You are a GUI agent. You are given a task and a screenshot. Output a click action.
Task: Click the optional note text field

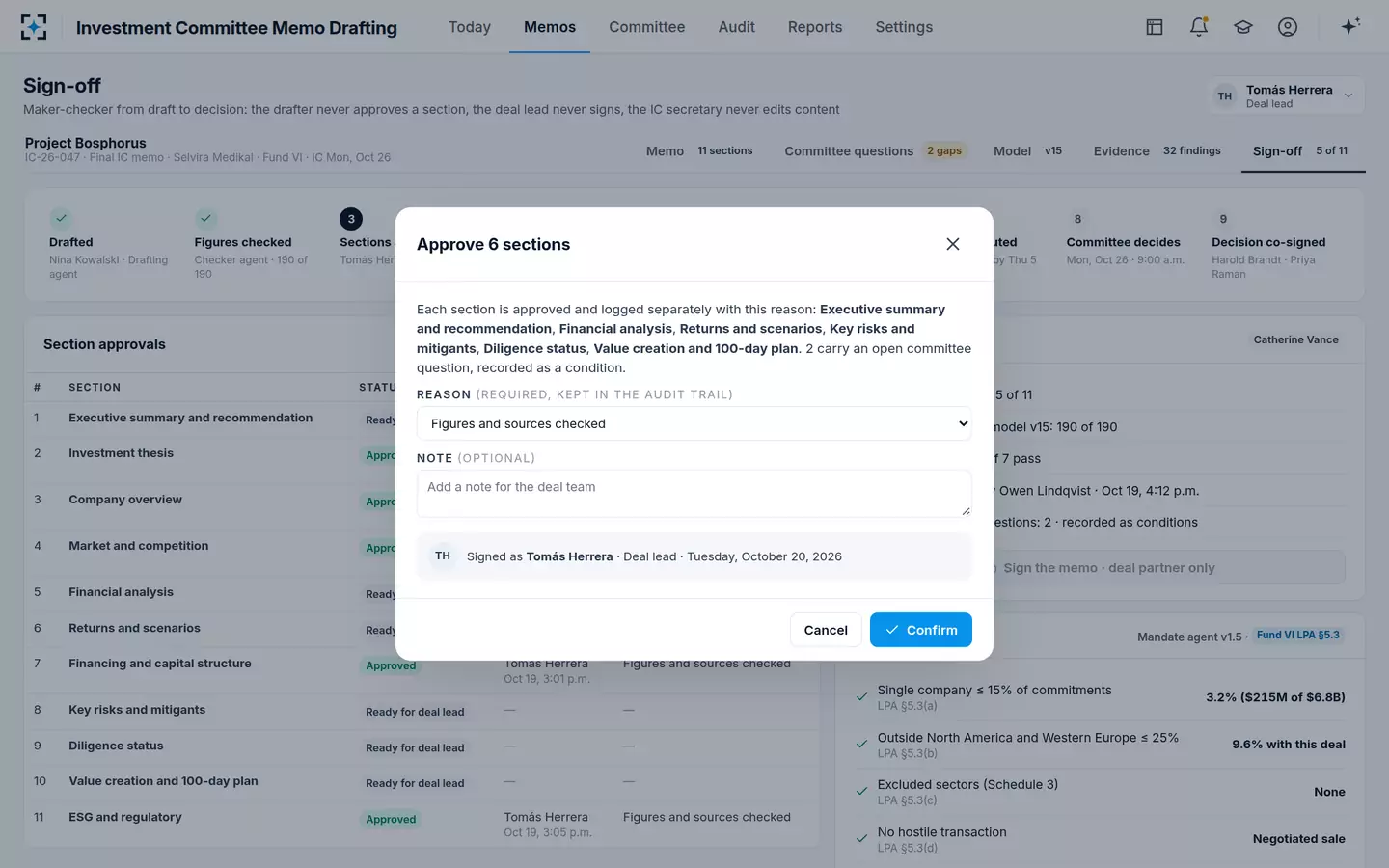[x=694, y=493]
